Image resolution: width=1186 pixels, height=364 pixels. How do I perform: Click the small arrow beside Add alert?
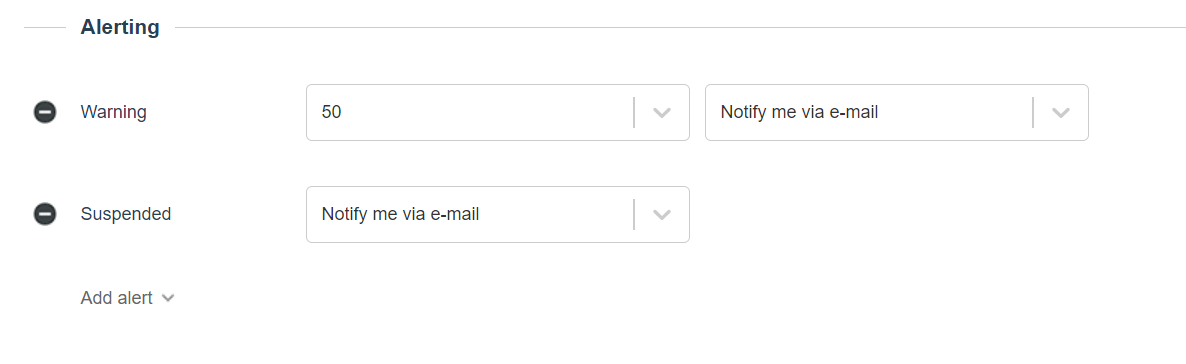click(x=168, y=298)
